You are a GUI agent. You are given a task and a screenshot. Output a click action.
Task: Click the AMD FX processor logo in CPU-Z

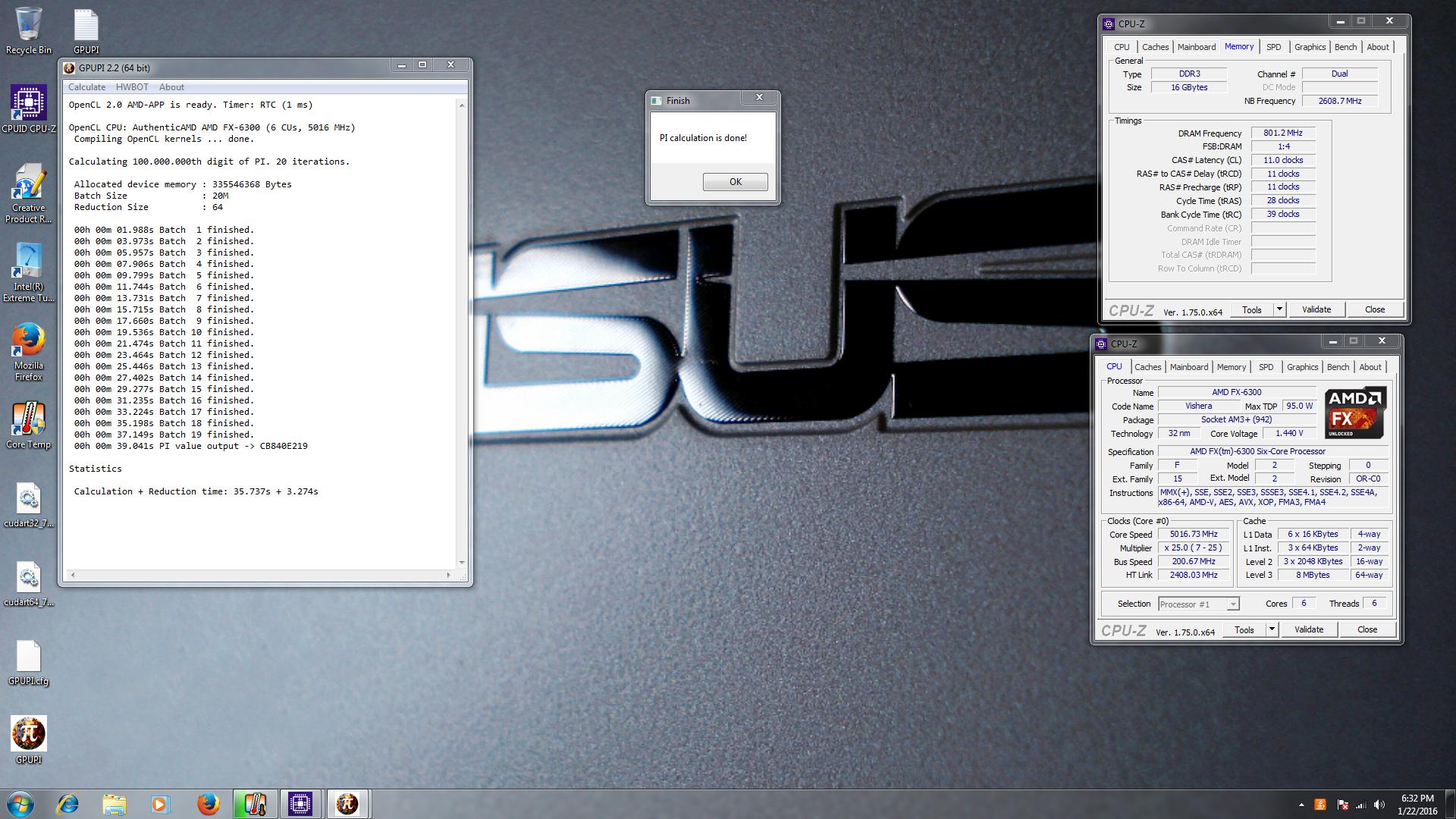pyautogui.click(x=1355, y=413)
